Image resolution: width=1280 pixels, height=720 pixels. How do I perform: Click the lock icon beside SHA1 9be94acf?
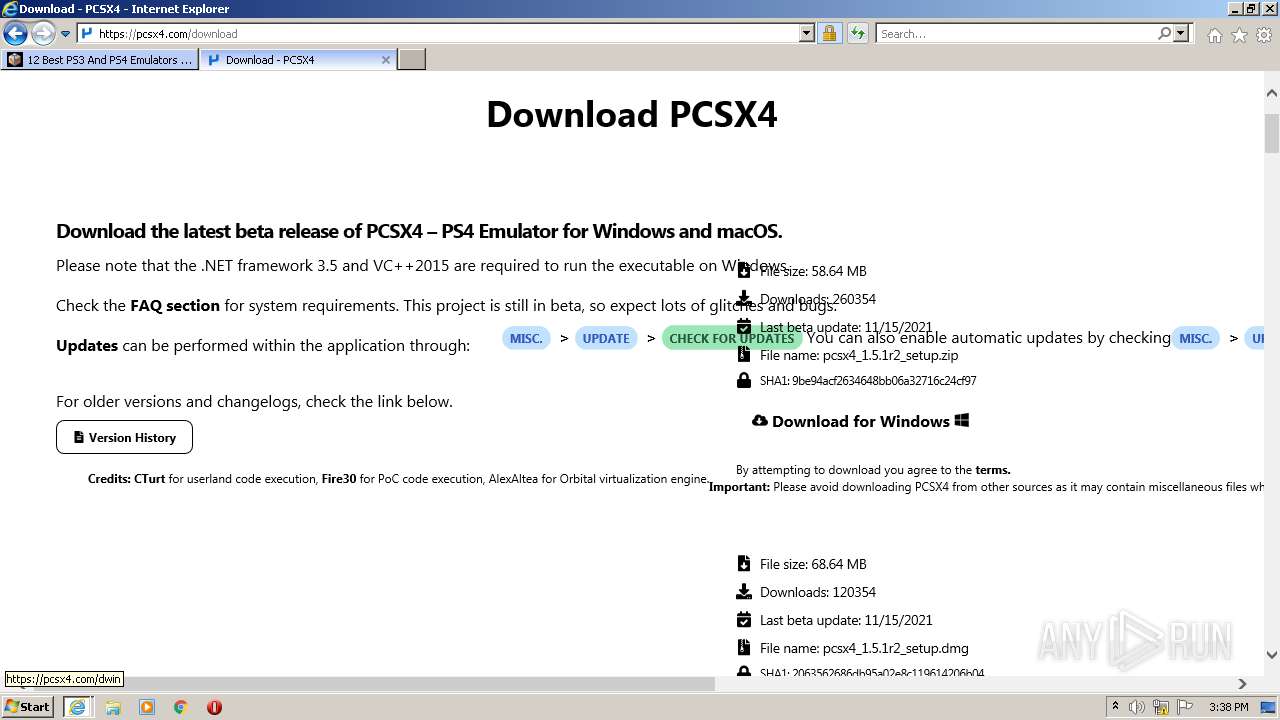[x=743, y=380]
